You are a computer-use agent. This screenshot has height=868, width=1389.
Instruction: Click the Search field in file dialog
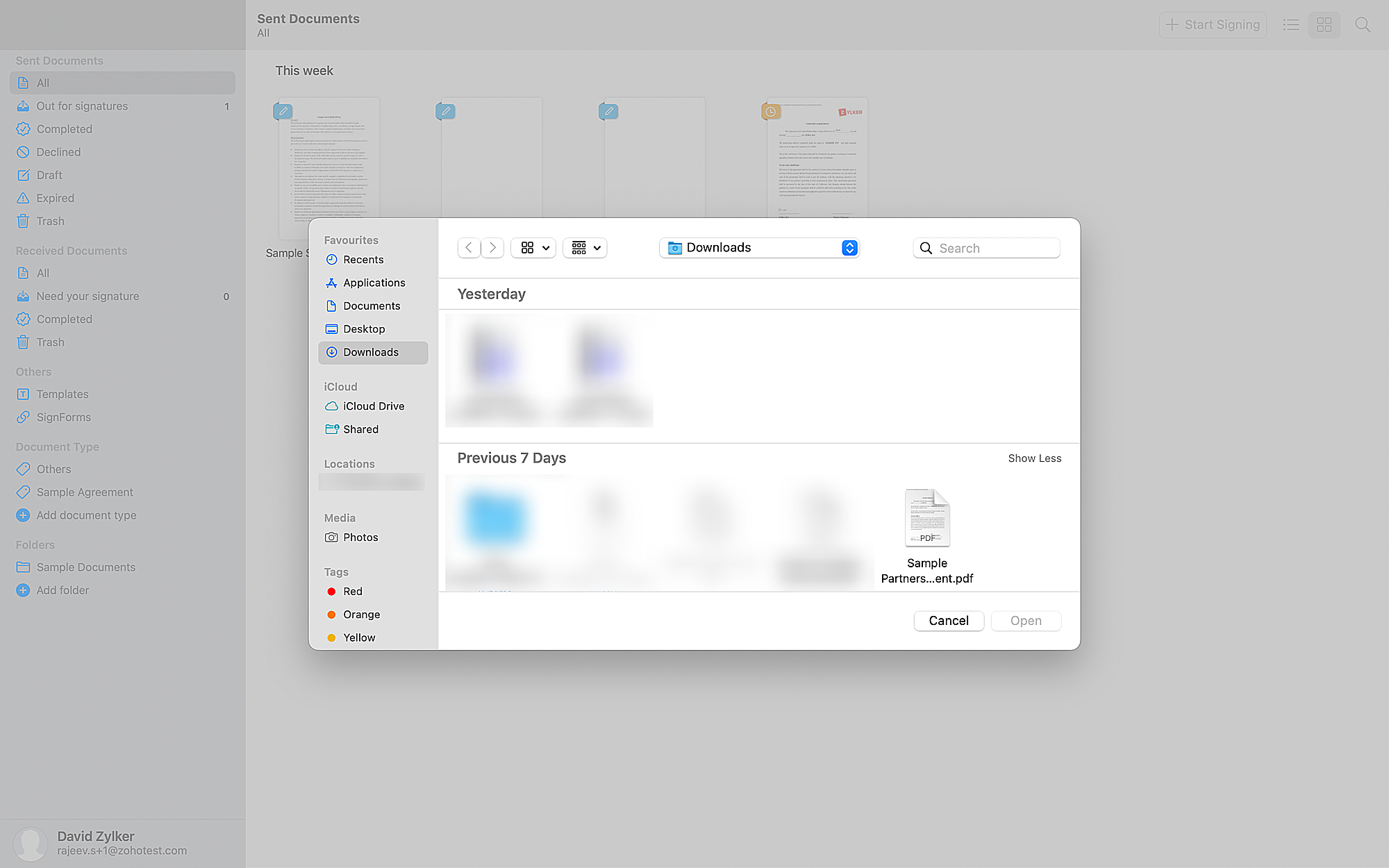tap(996, 248)
